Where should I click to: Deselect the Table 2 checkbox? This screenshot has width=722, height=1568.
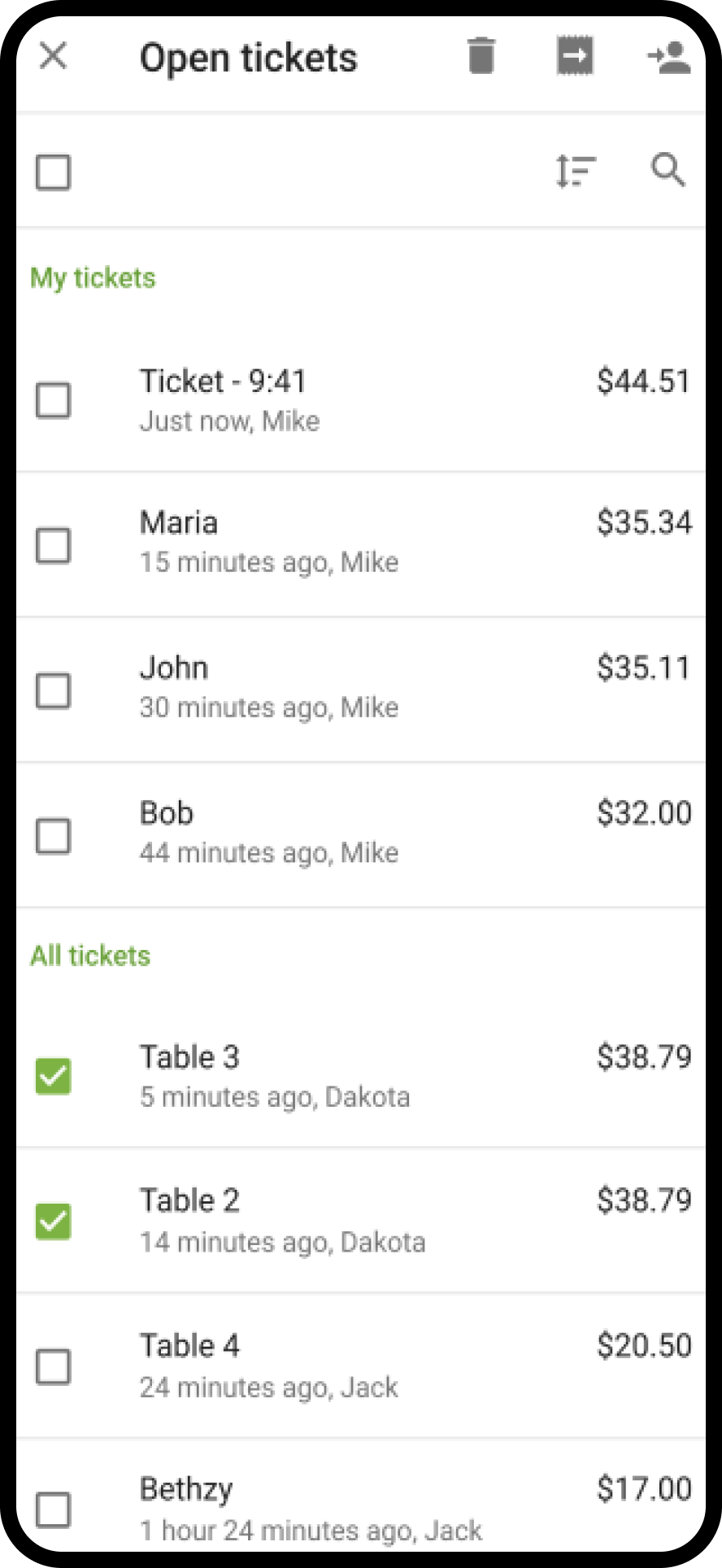(54, 1222)
